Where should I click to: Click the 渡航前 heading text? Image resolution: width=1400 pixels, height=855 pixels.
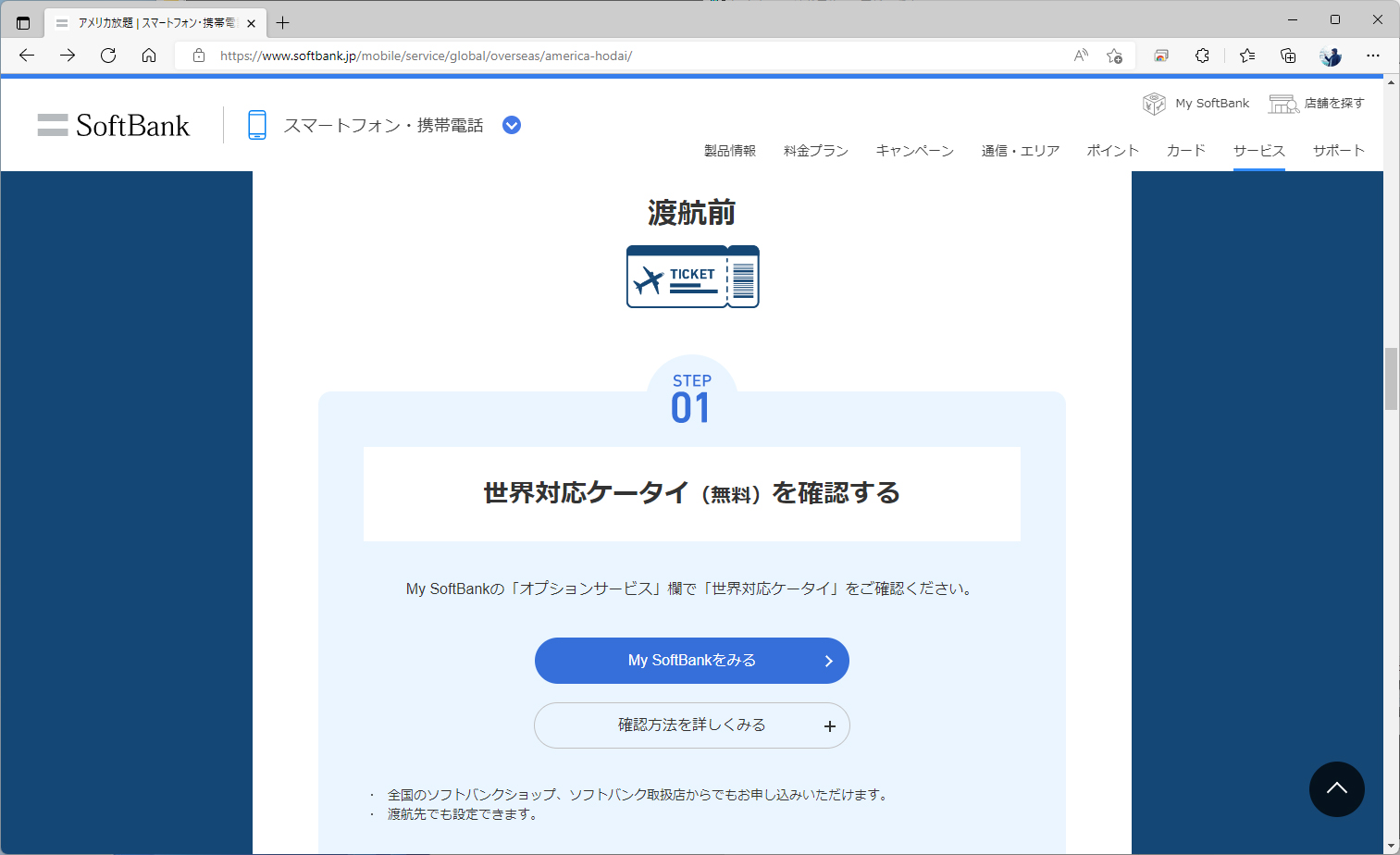click(x=692, y=214)
